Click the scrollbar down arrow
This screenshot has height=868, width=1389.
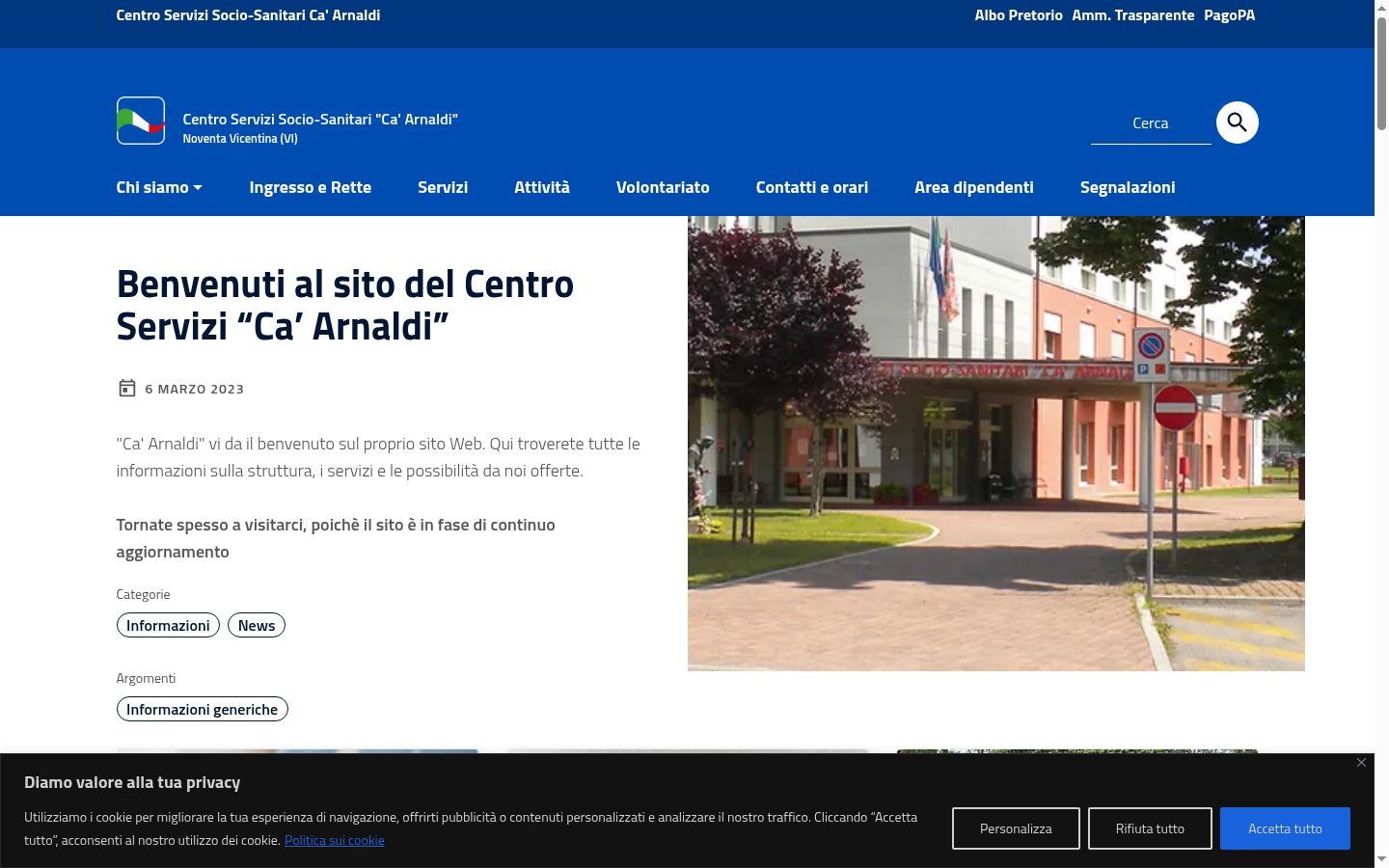point(1381,860)
